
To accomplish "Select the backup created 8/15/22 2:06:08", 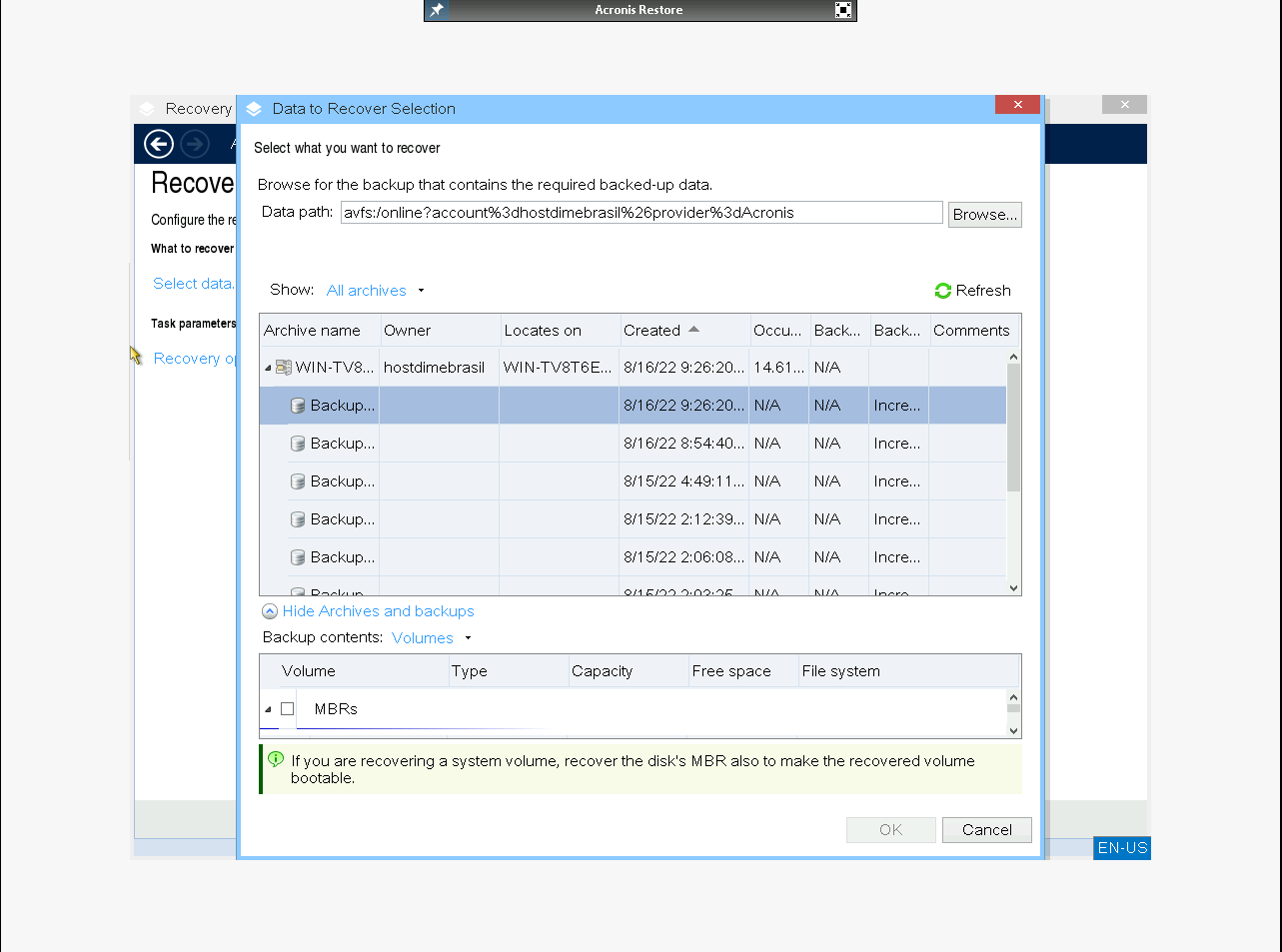I will tap(634, 557).
